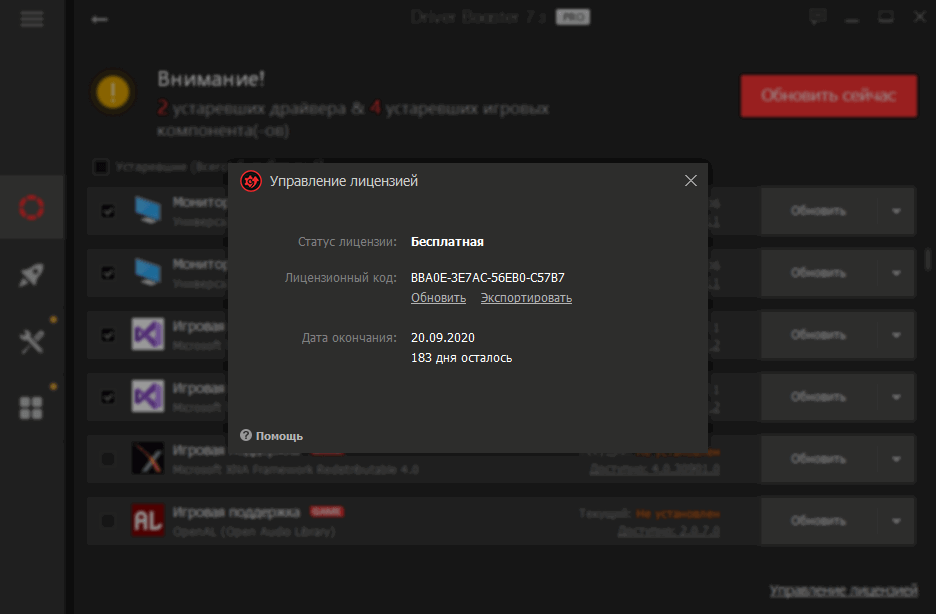Image resolution: width=936 pixels, height=614 pixels.
Task: Click OpenAL (Open Audio Library) row text
Action: (x=254, y=530)
